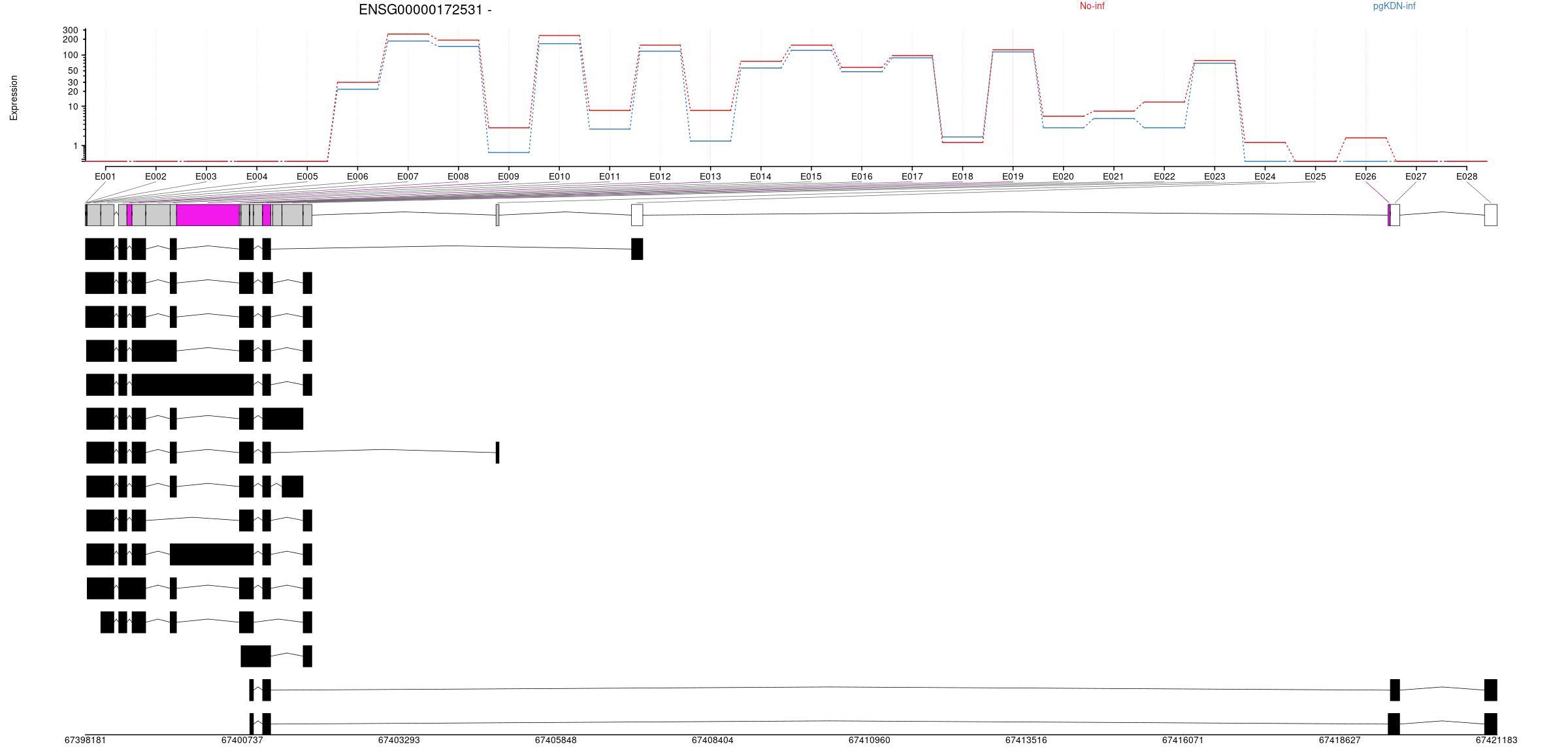Click exon label E016

[862, 176]
